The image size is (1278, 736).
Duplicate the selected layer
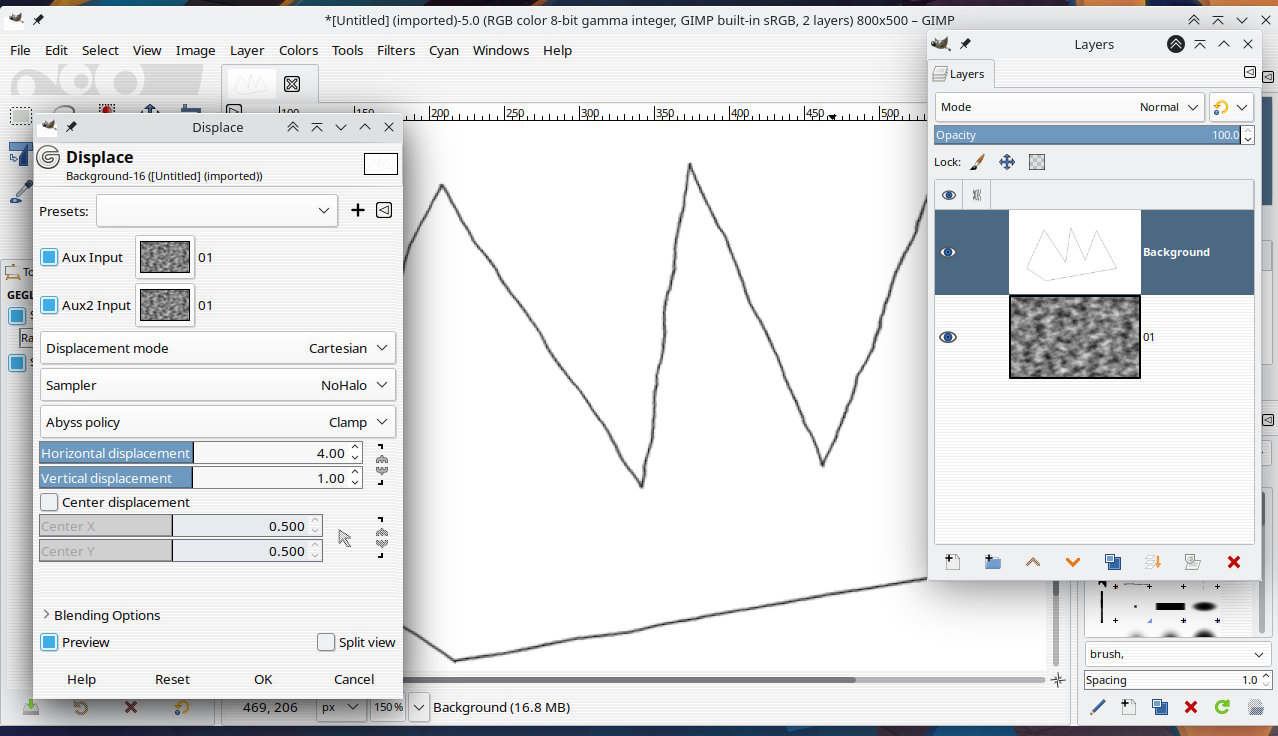tap(1113, 562)
